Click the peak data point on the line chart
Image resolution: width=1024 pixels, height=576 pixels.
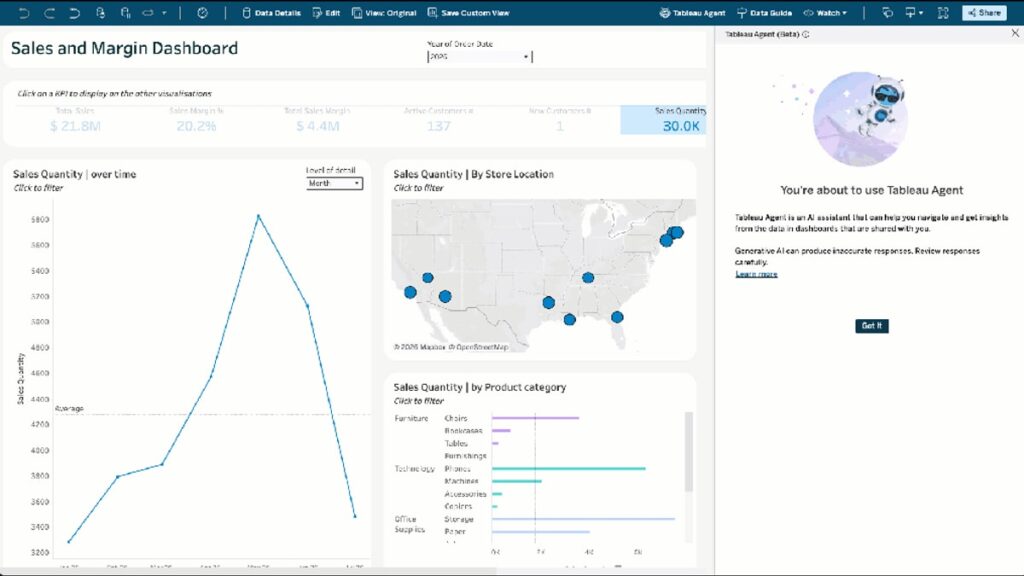(259, 216)
